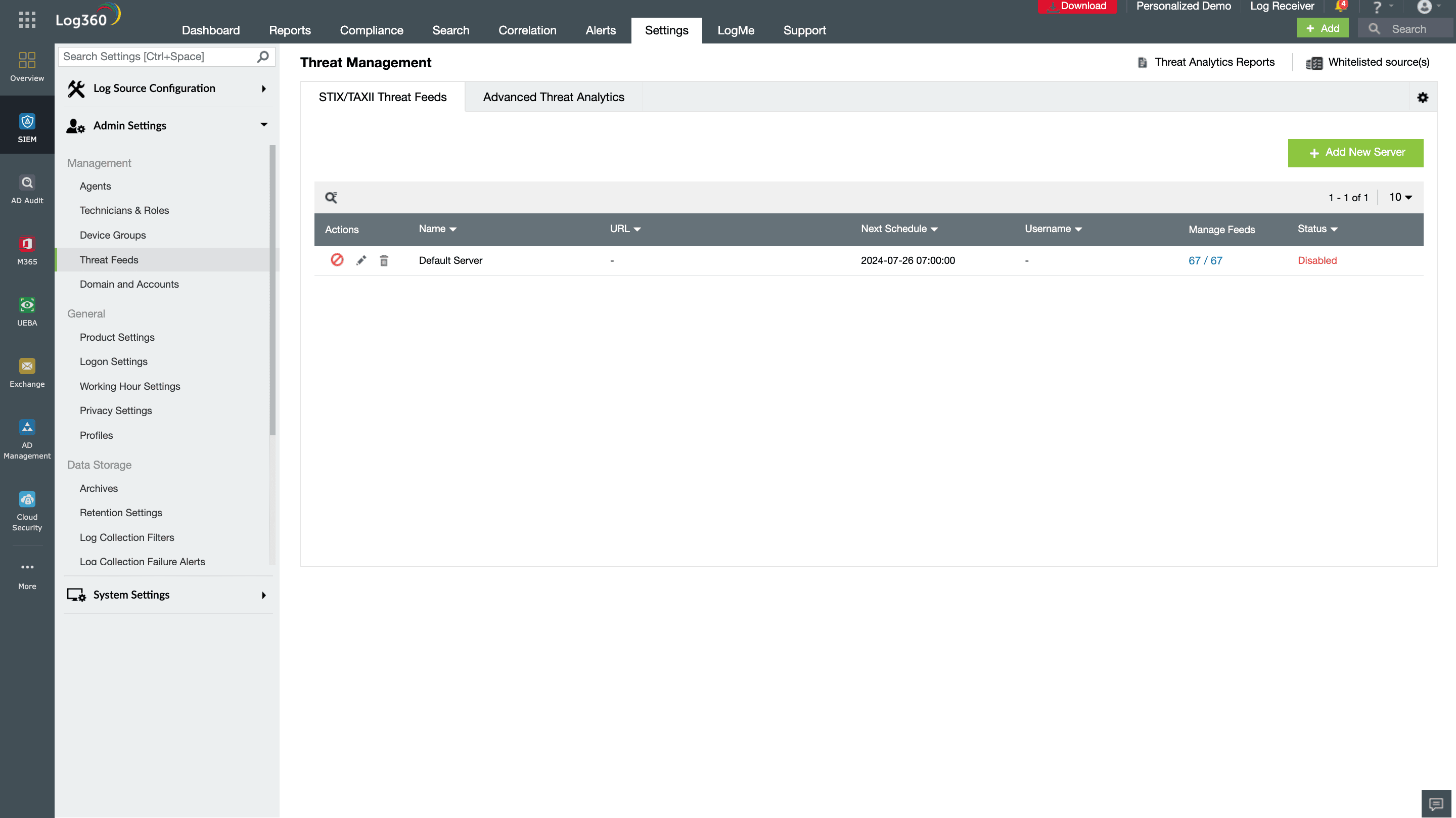Open the Cloud Security module
Image resolution: width=1456 pixels, height=818 pixels.
pos(27,511)
